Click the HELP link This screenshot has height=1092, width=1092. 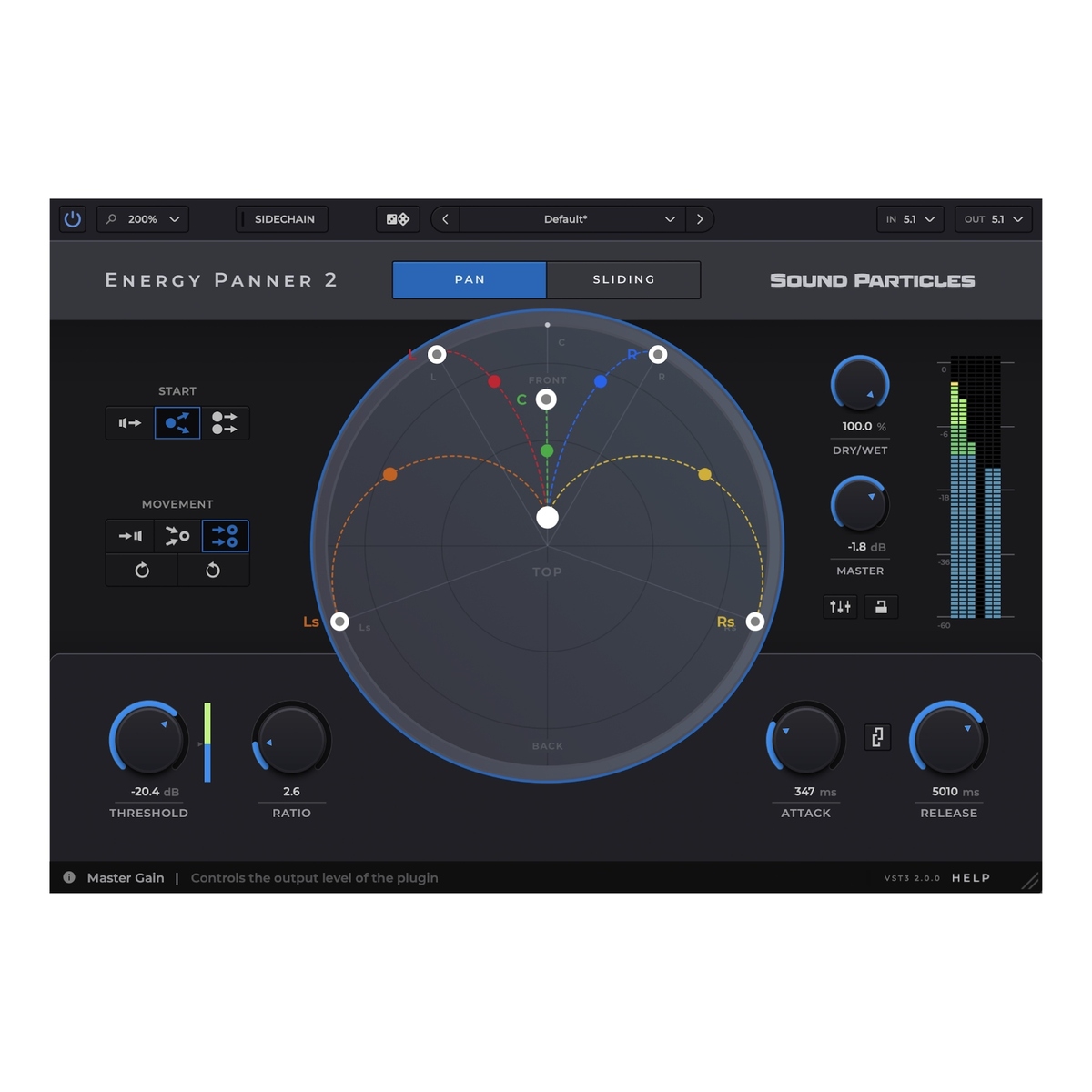click(x=971, y=878)
